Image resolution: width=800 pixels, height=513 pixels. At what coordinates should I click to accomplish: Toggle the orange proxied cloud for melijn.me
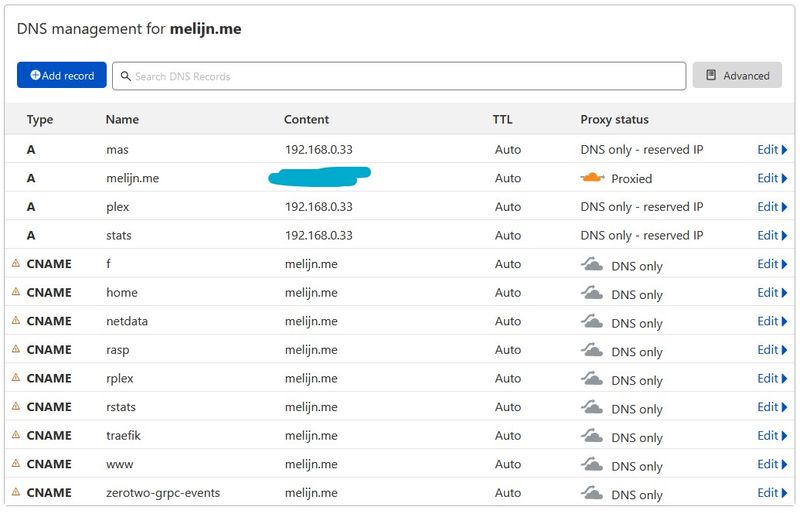(x=593, y=178)
